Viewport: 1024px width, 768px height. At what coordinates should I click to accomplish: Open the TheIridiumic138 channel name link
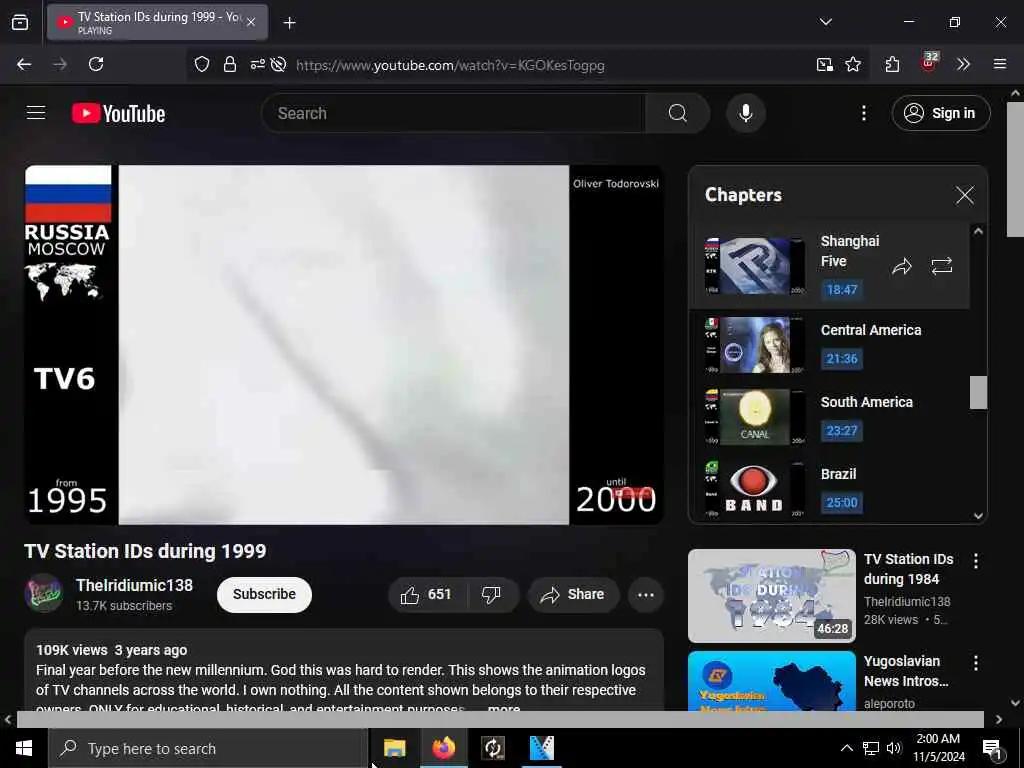[135, 585]
